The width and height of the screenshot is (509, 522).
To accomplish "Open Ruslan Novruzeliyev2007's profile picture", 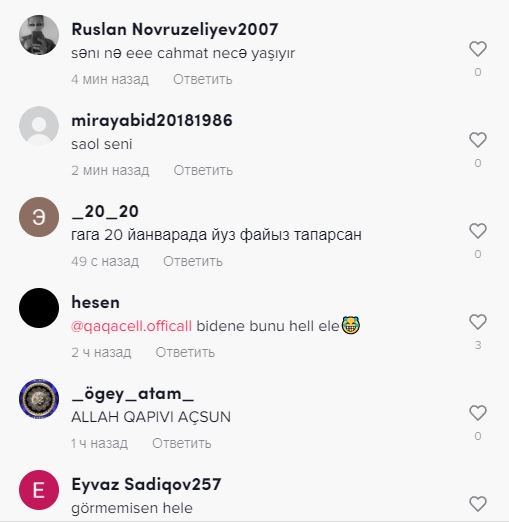I will [x=39, y=35].
